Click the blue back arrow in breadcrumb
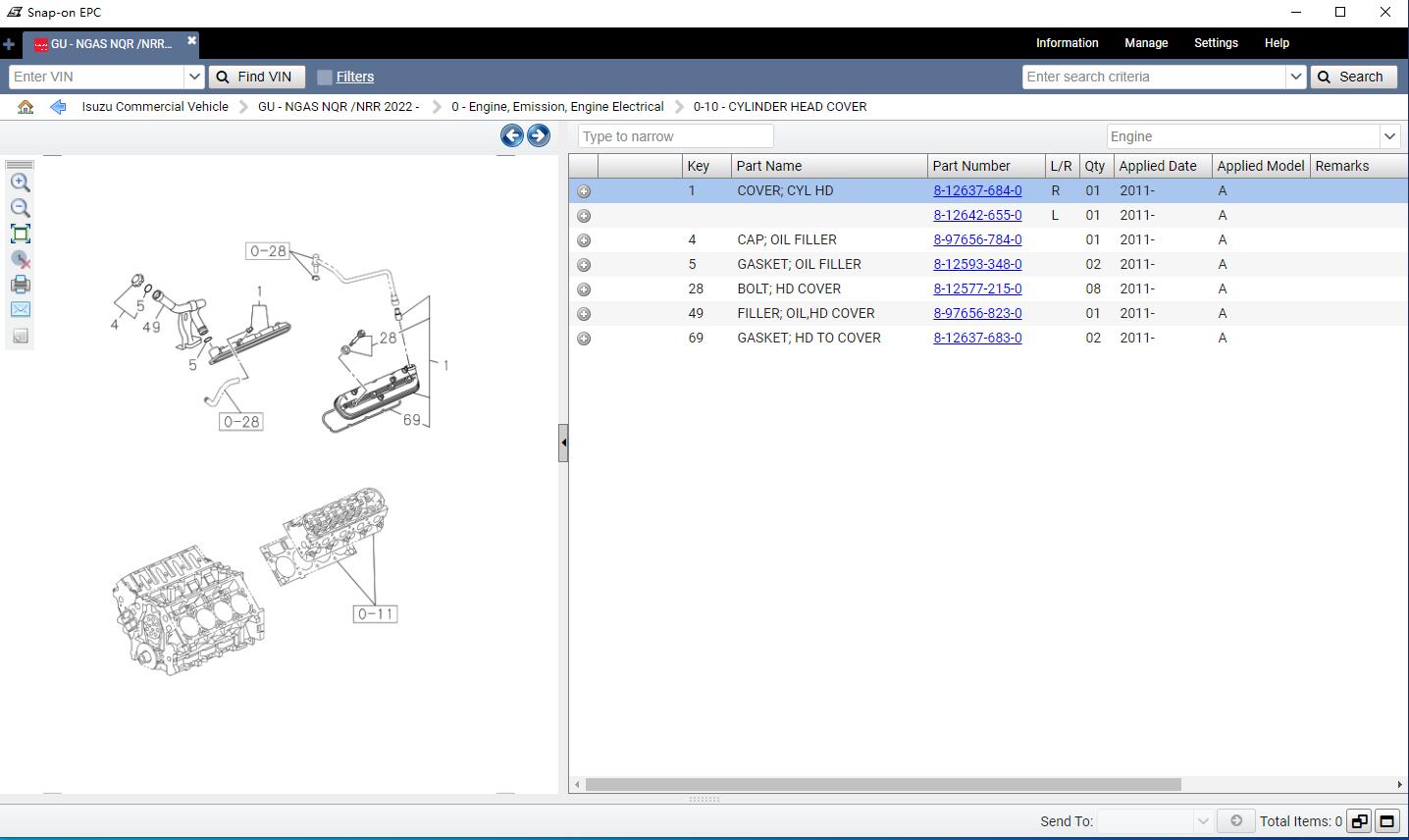This screenshot has width=1409, height=840. (x=58, y=107)
